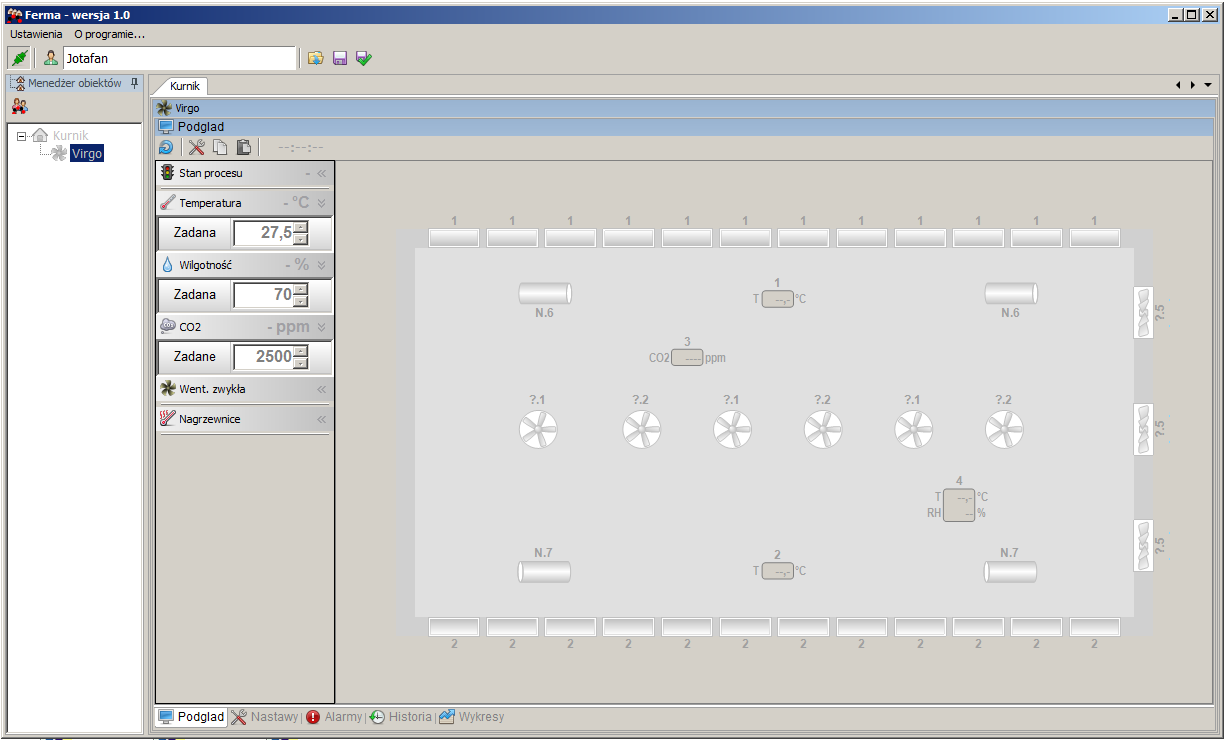The width and height of the screenshot is (1225, 740).
Task: Click the paste clipboard icon
Action: [x=243, y=147]
